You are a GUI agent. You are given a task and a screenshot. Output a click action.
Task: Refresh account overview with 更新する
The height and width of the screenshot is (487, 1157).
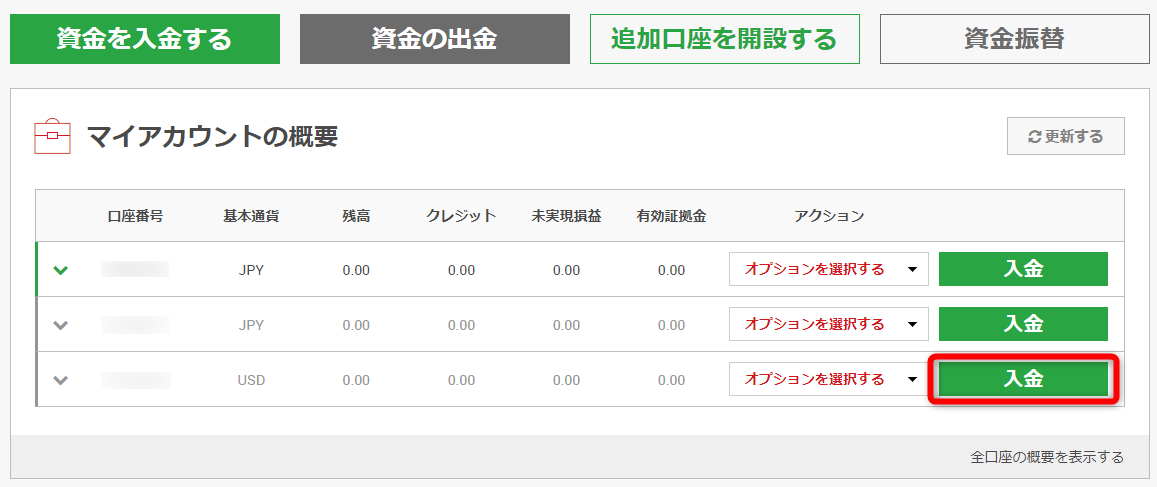pyautogui.click(x=1066, y=136)
